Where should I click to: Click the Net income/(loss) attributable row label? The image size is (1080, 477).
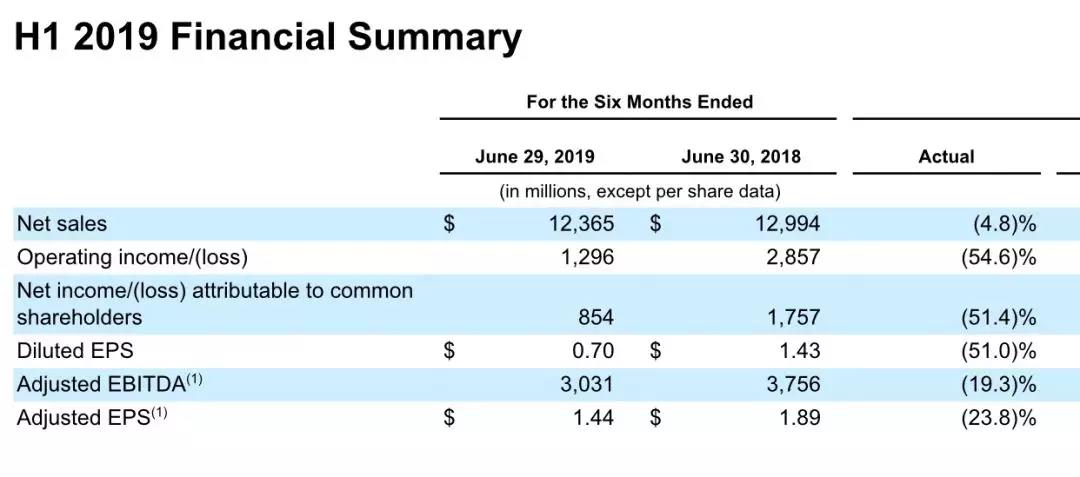pyautogui.click(x=215, y=304)
